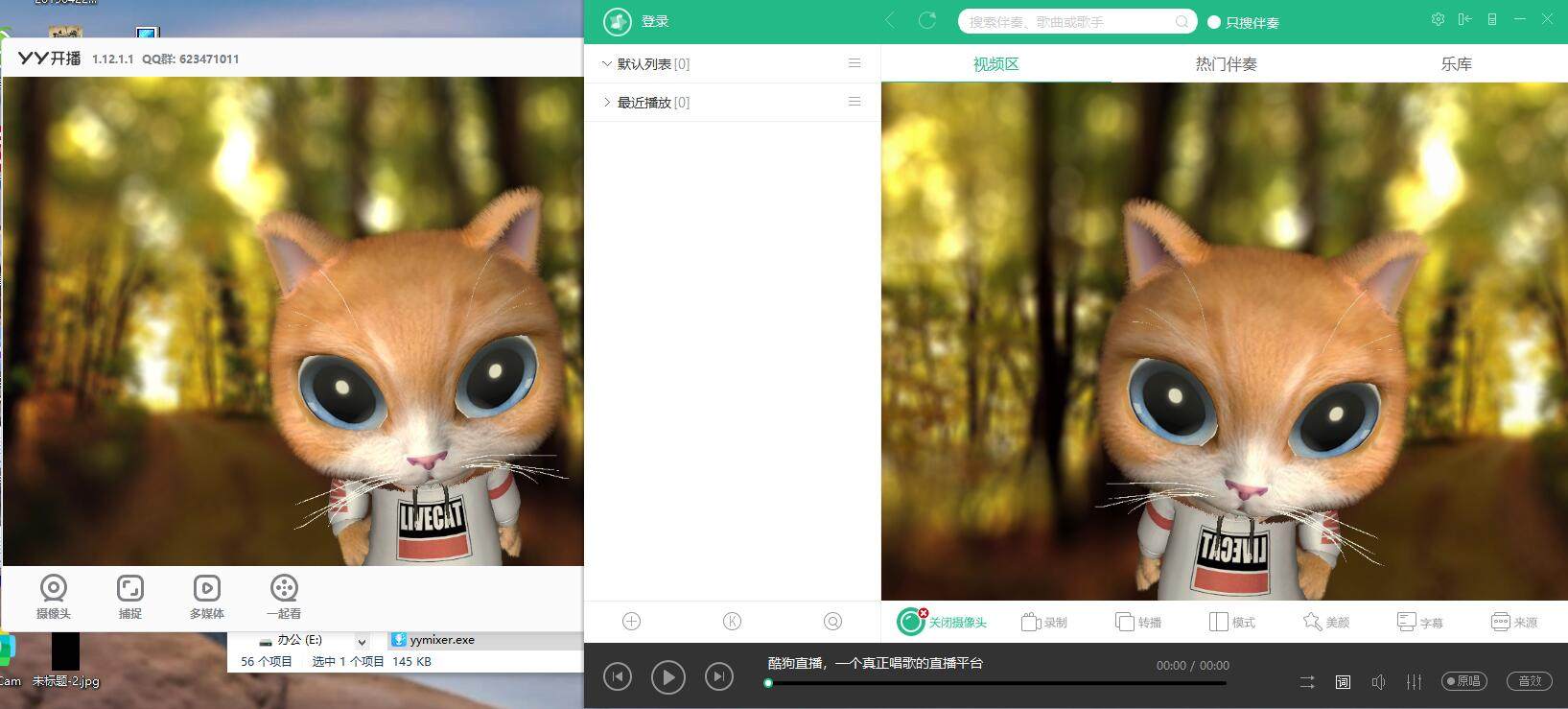This screenshot has width=1568, height=709.
Task: Expand the 最近播放 list
Action: point(606,102)
